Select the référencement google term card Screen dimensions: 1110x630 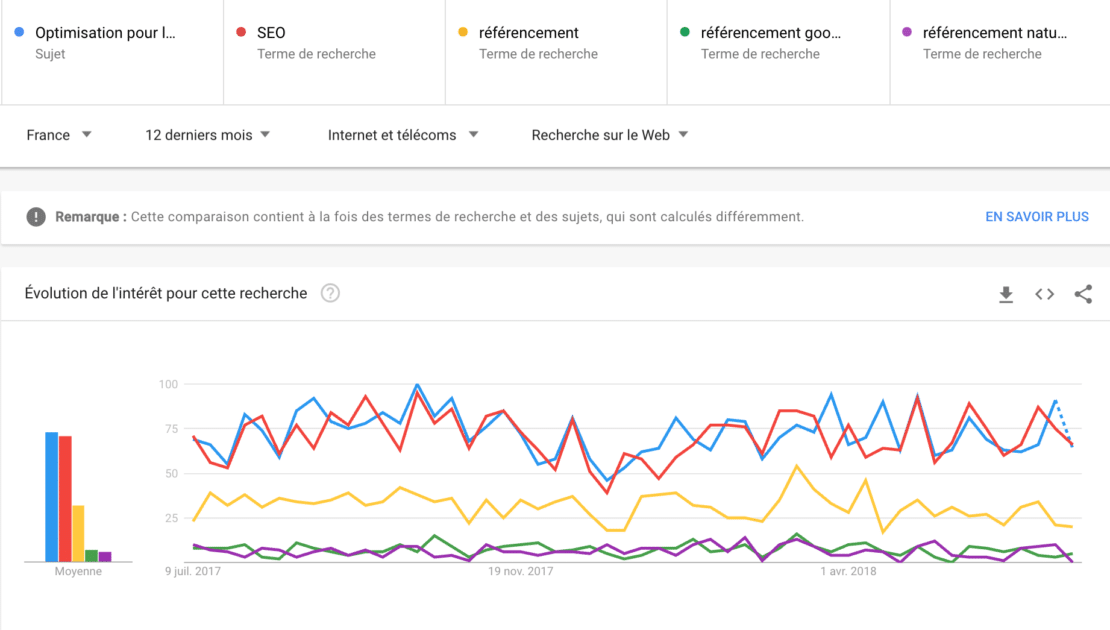coord(778,51)
